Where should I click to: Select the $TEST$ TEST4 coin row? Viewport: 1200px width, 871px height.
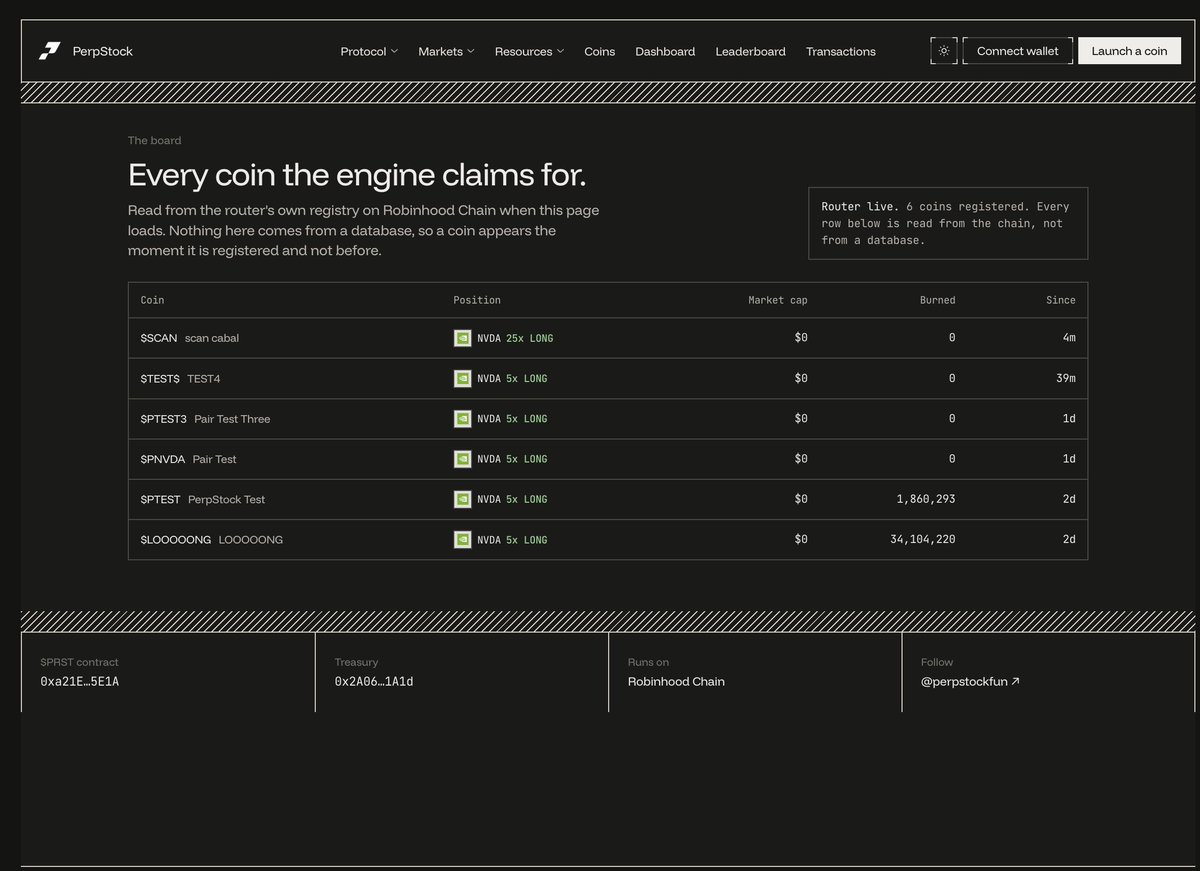click(608, 379)
